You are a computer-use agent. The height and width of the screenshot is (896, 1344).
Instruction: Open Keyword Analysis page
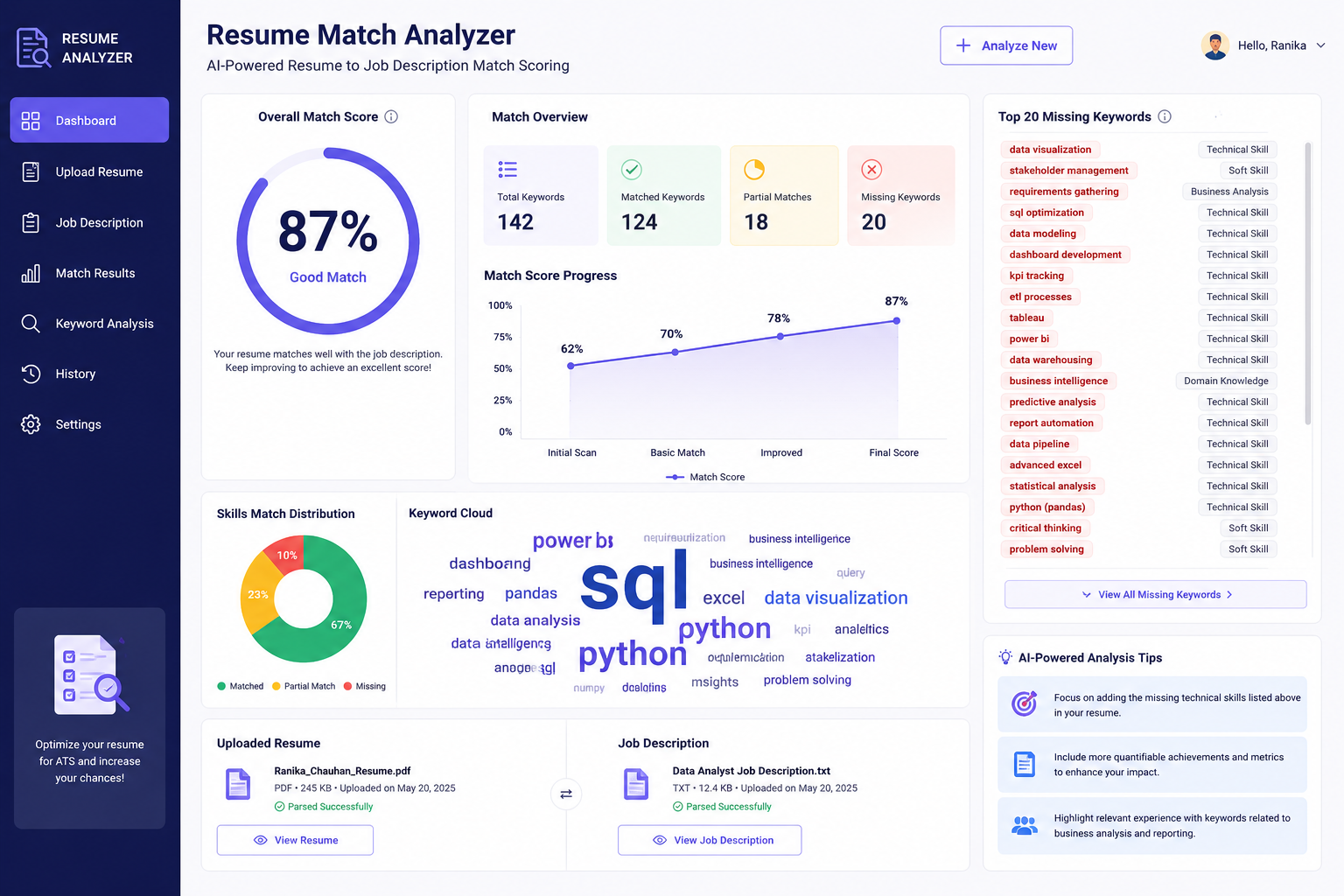(x=89, y=324)
